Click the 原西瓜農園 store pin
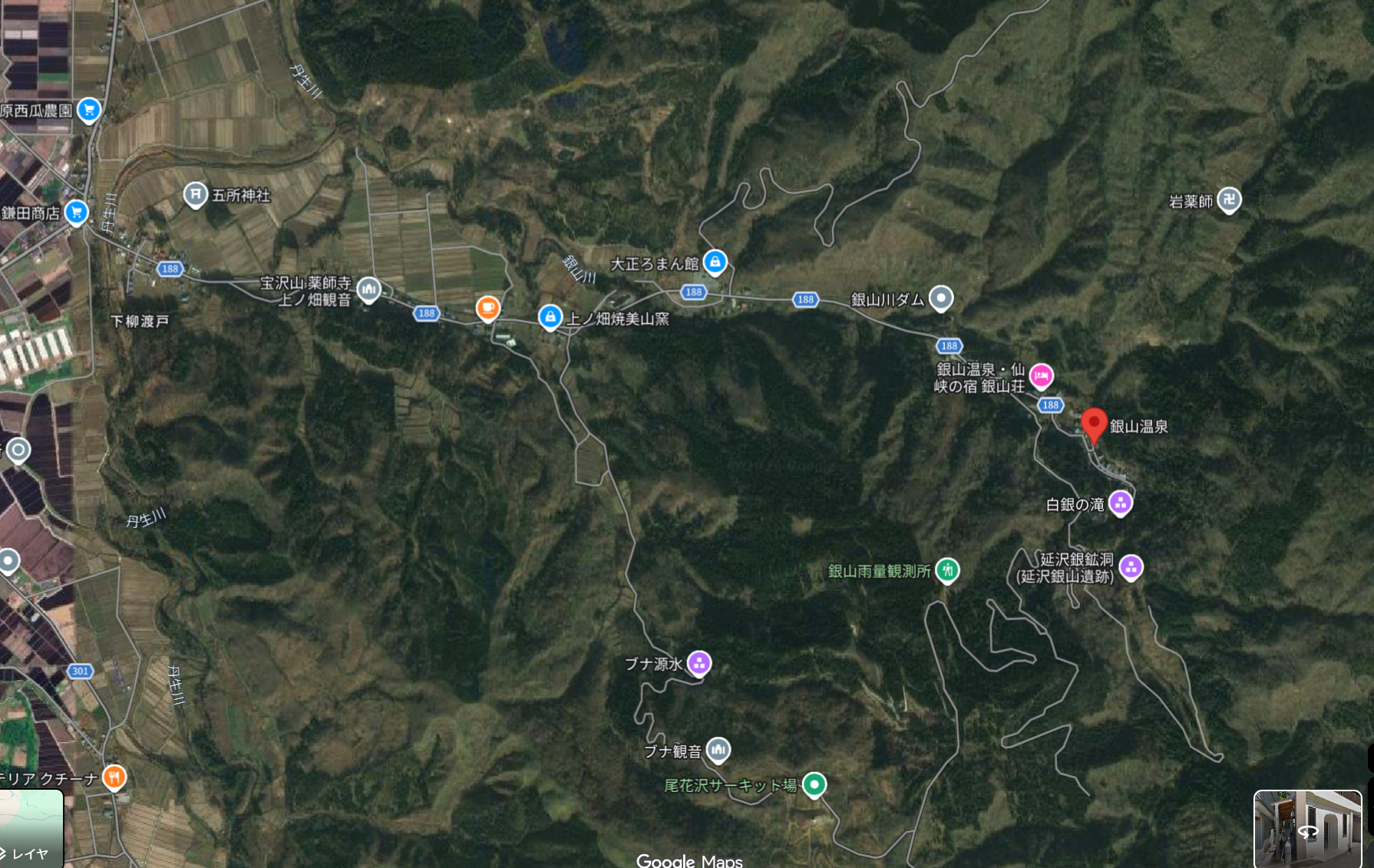The width and height of the screenshot is (1374, 868). coord(89,110)
